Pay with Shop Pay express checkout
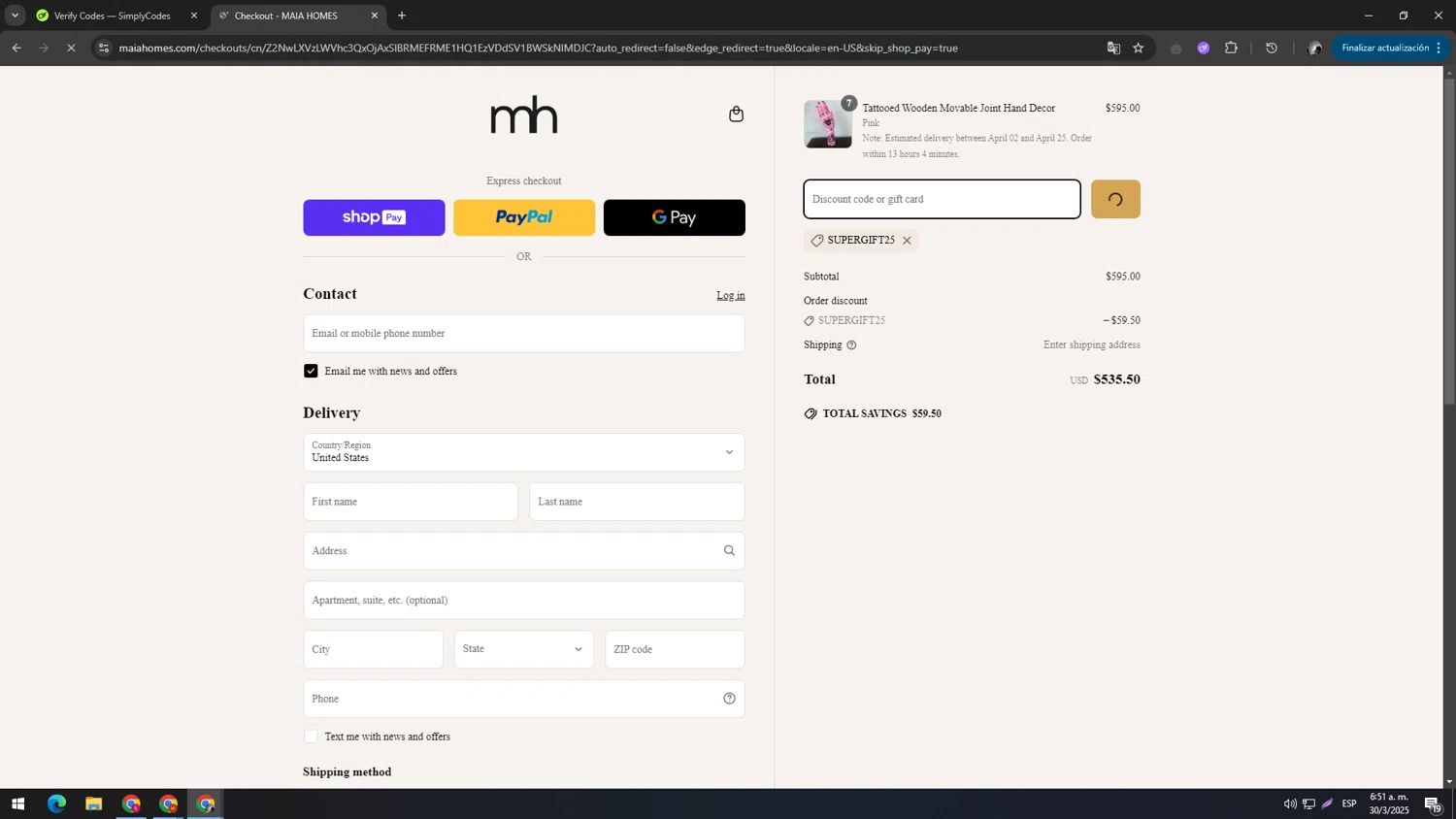This screenshot has height=819, width=1456. (x=374, y=218)
